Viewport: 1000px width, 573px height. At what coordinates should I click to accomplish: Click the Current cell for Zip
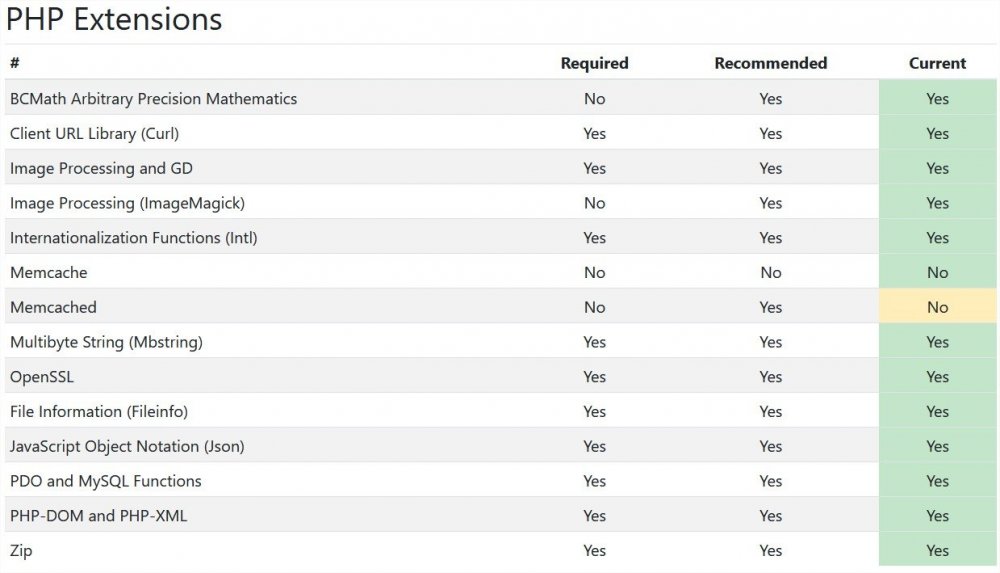(x=937, y=550)
